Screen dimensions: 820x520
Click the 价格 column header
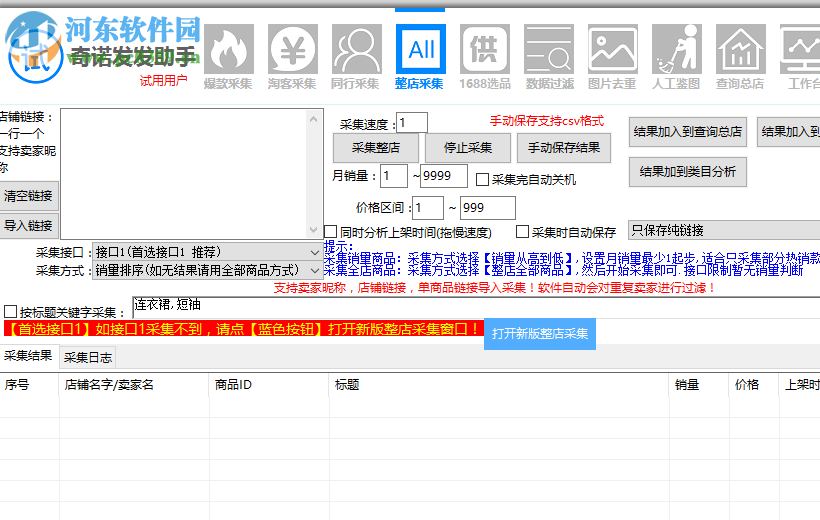point(753,385)
